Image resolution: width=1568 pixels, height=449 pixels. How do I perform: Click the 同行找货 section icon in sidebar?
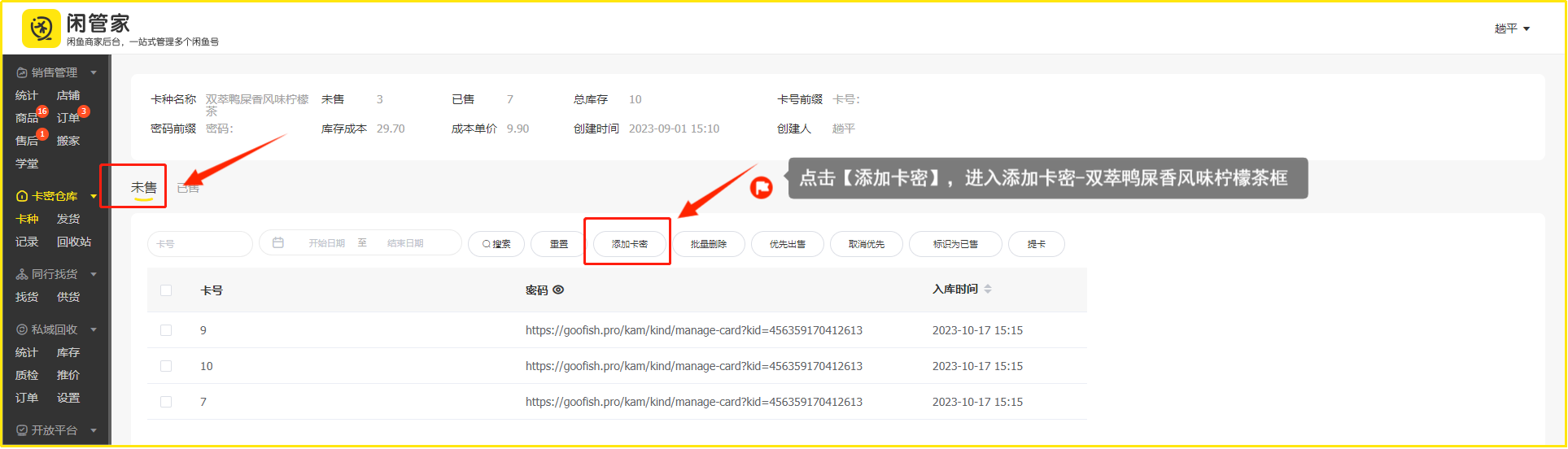tap(22, 274)
